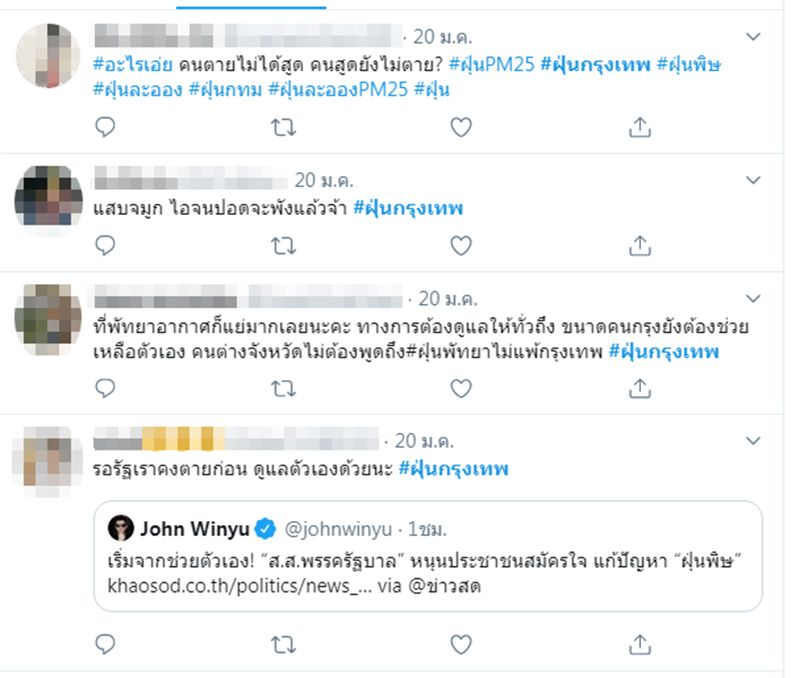Screen dimensions: 800x678
Task: Select the active tab with blue underline
Action: [x=251, y=5]
